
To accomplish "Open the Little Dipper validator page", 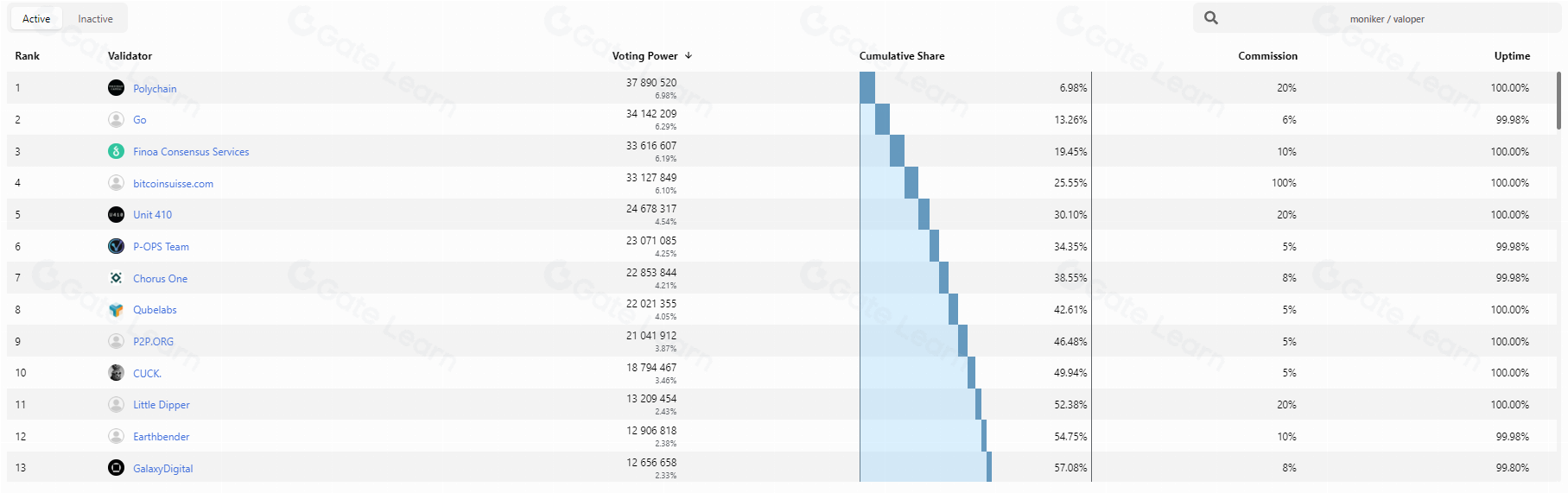I will coord(161,404).
